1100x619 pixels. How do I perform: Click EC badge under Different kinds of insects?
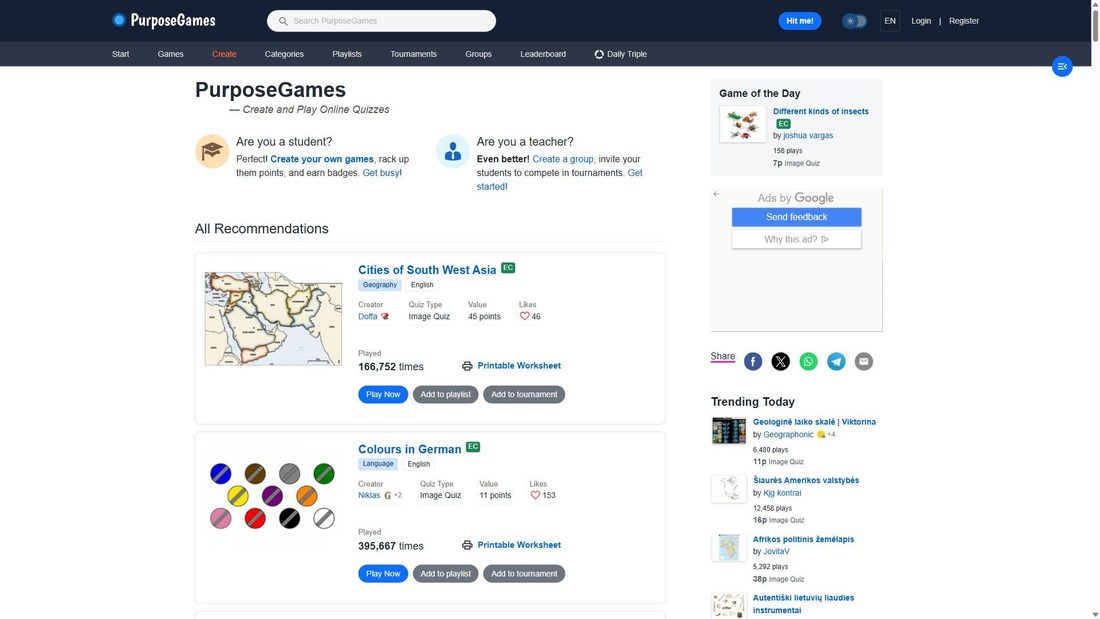tap(783, 124)
